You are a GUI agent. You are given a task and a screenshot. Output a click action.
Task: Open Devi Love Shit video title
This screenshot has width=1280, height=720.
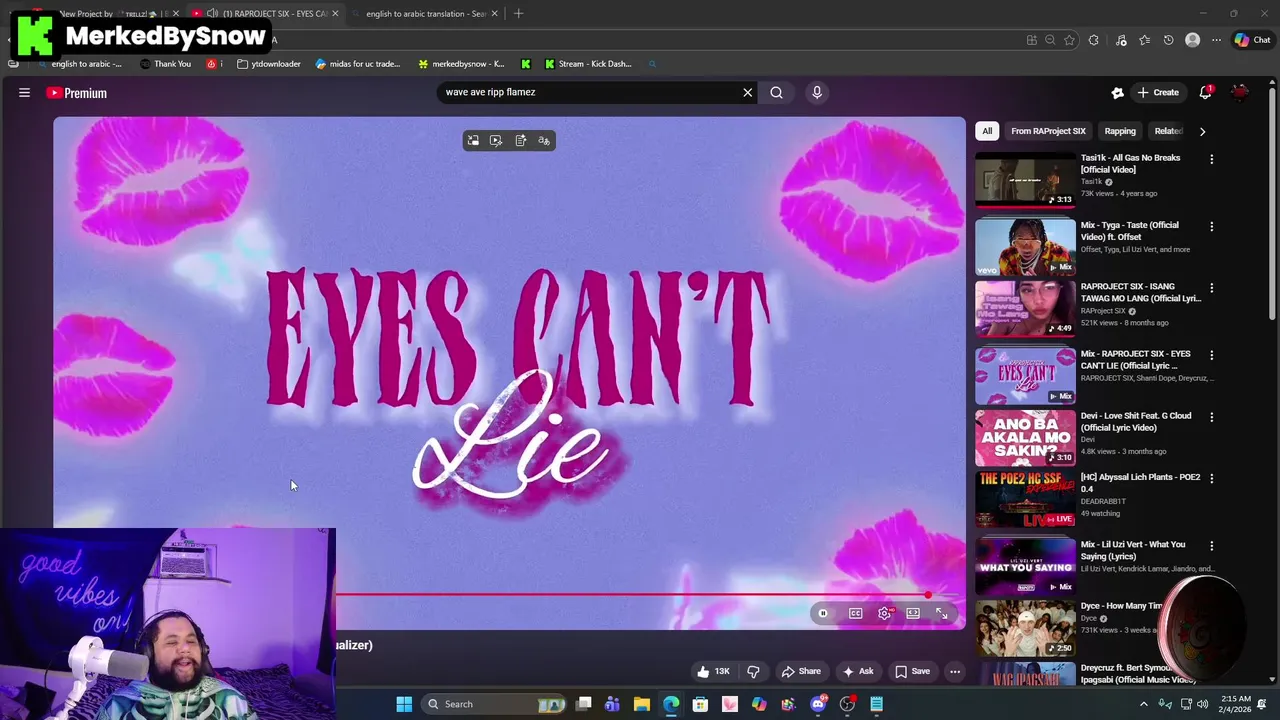click(1136, 422)
